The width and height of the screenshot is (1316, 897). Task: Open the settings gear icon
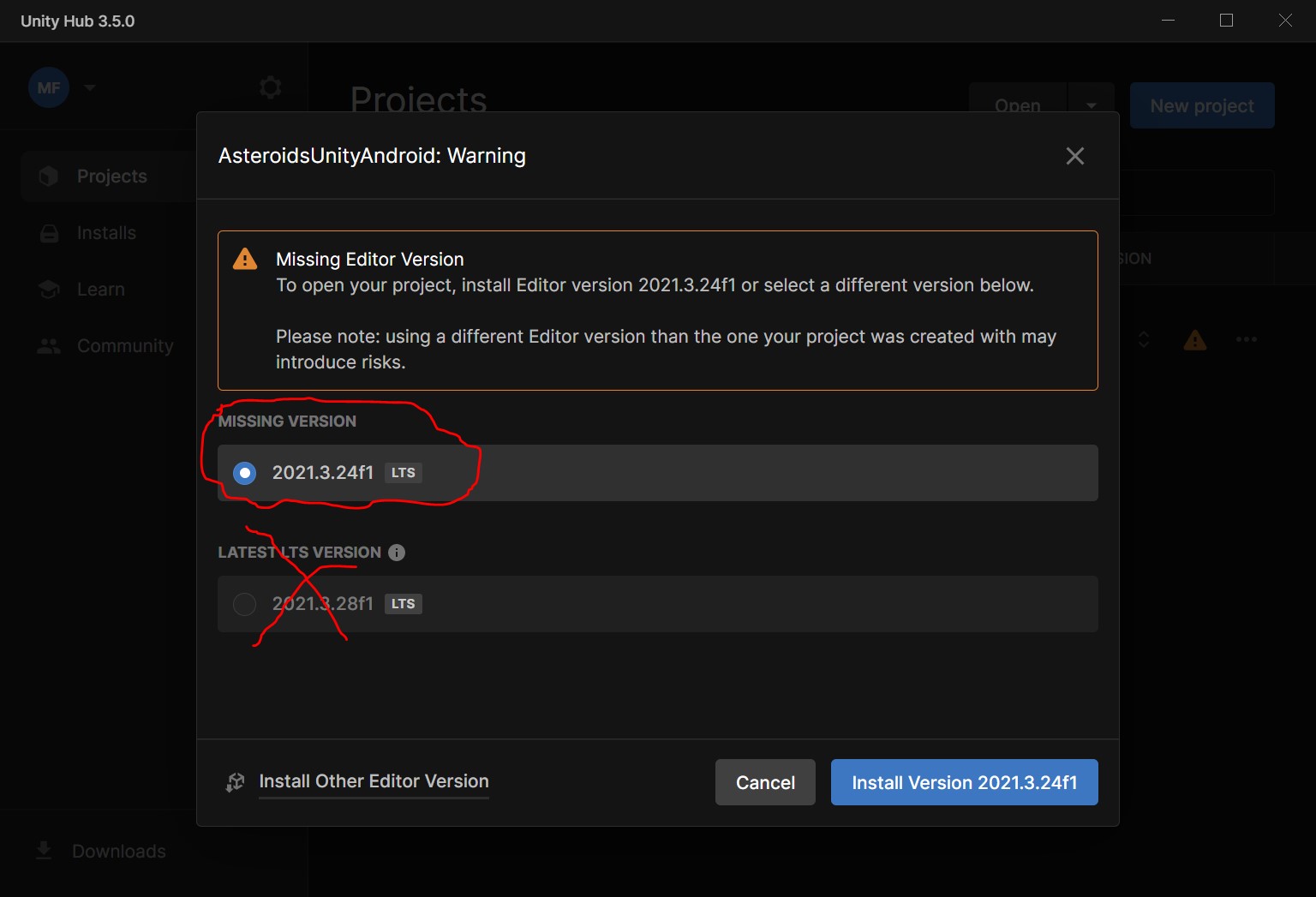(x=270, y=87)
